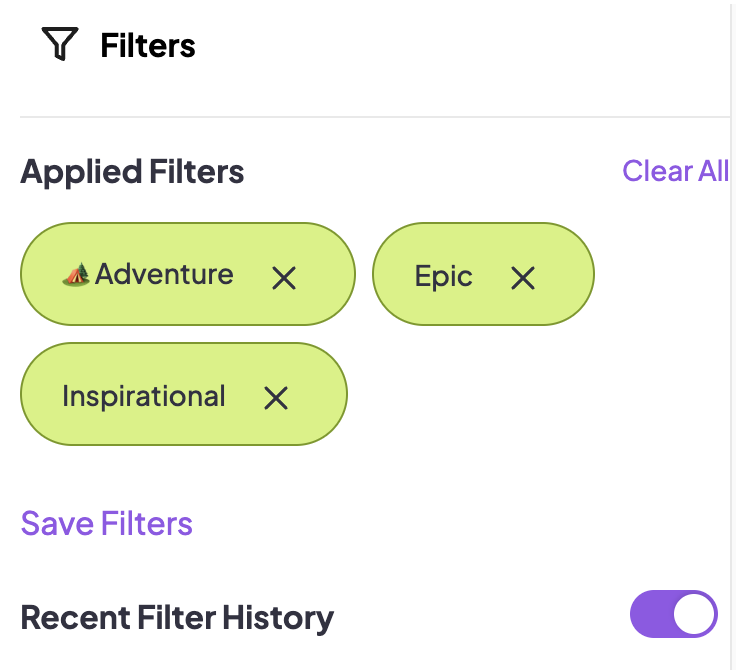736x670 pixels.
Task: Select the Adventure chip label text
Action: coord(164,274)
